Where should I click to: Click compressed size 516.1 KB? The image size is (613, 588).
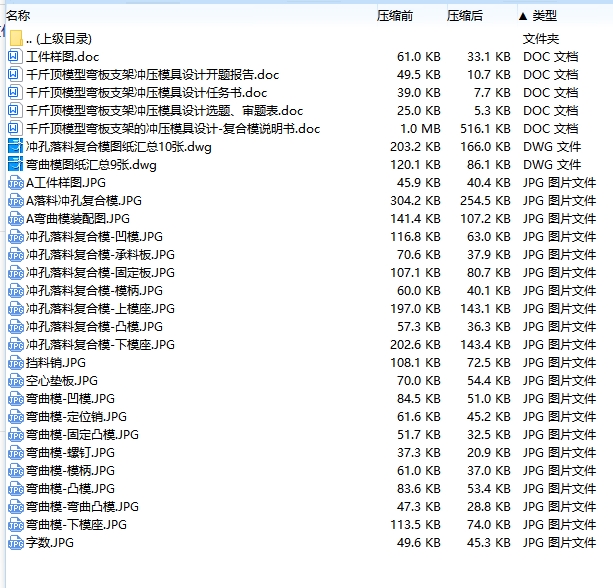(x=485, y=129)
